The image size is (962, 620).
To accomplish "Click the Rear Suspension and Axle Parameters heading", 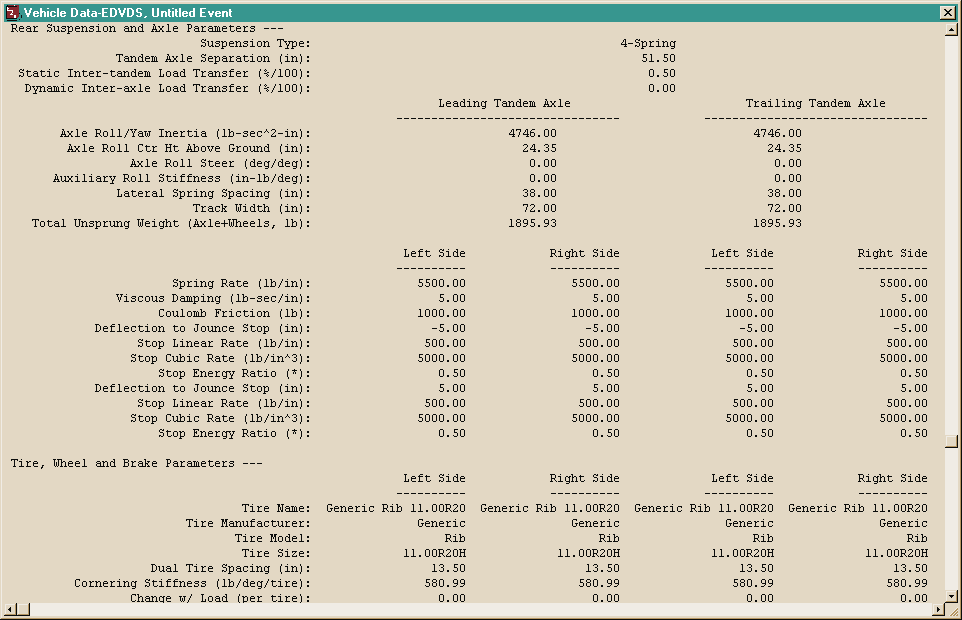I will 147,28.
